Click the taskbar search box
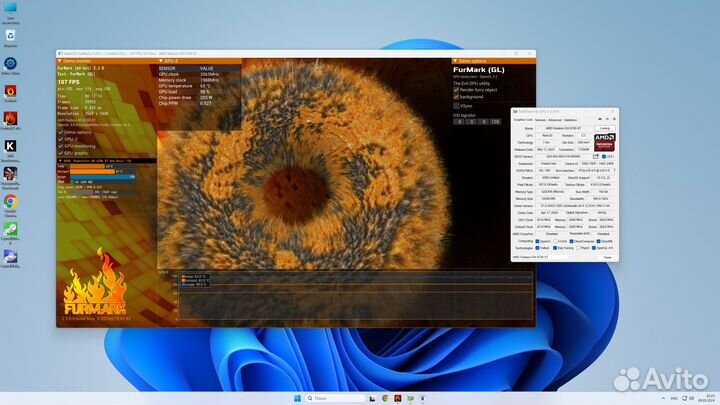This screenshot has width=720, height=405. pos(335,398)
